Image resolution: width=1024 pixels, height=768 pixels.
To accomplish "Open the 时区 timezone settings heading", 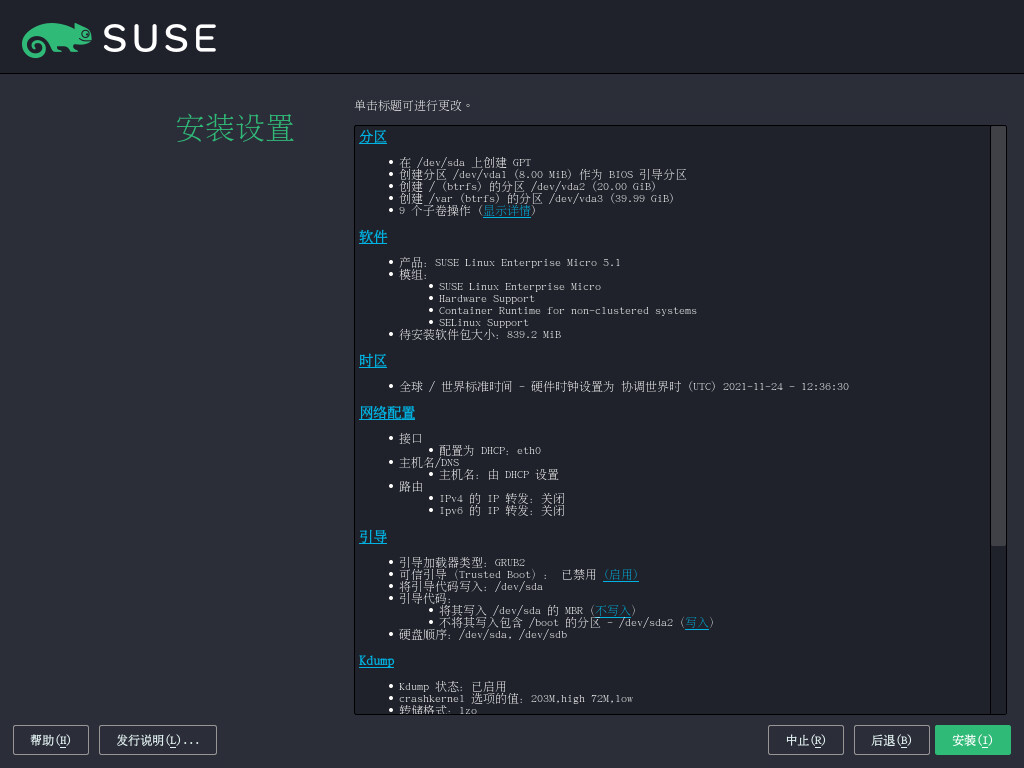I will point(373,360).
